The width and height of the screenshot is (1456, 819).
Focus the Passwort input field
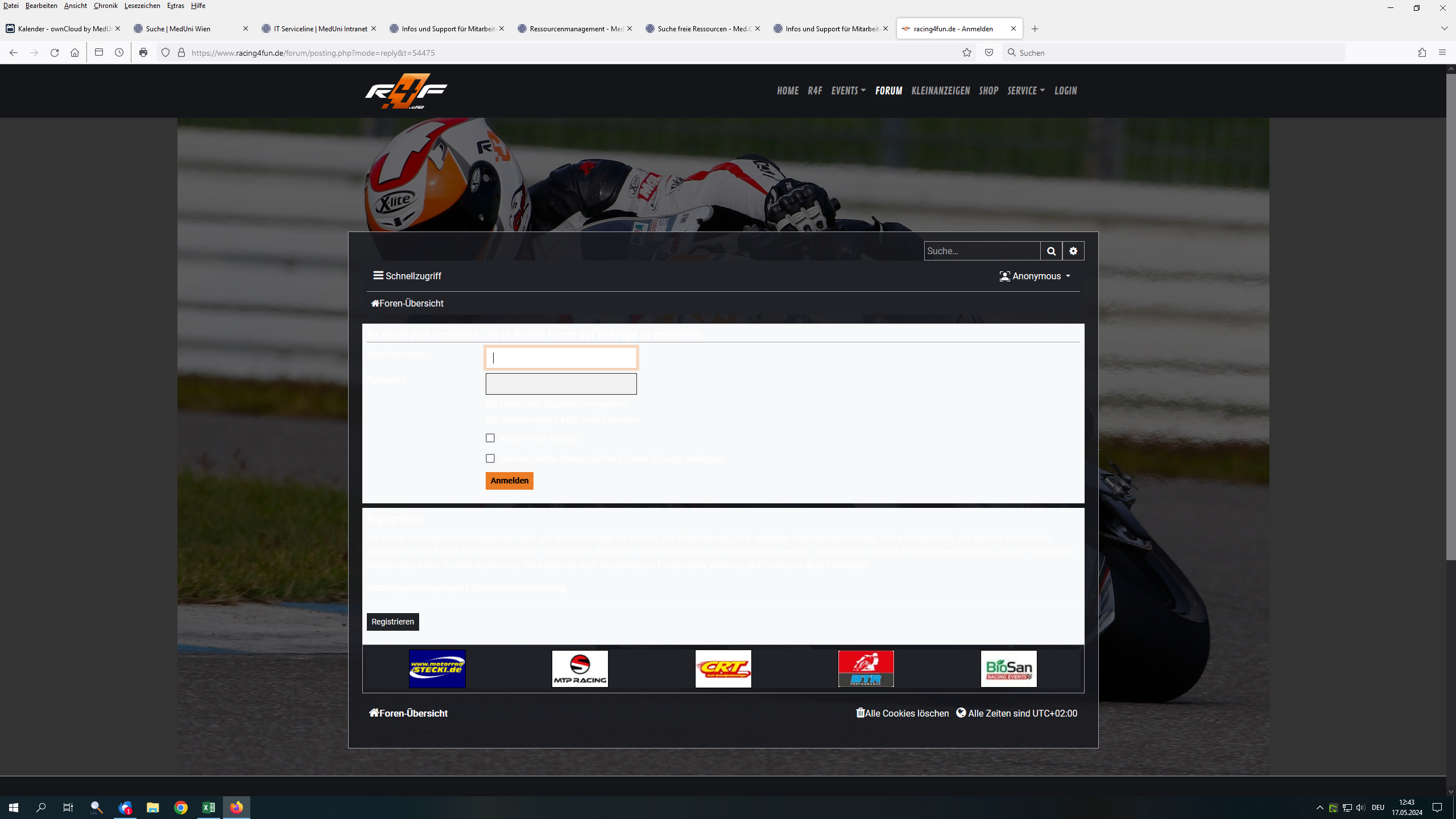(561, 384)
